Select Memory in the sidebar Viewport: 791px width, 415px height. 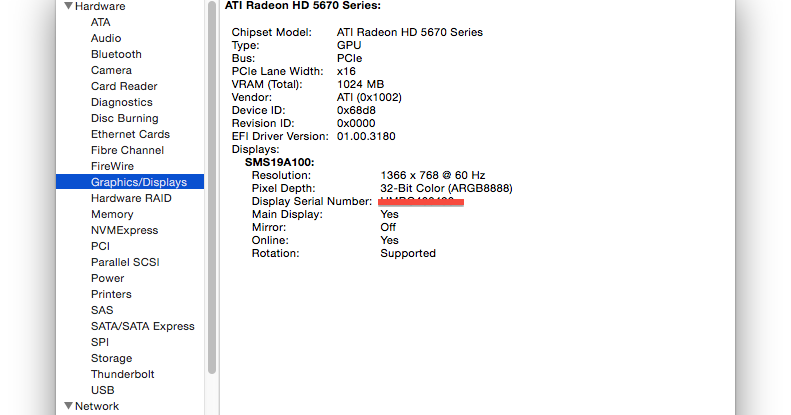[x=112, y=214]
